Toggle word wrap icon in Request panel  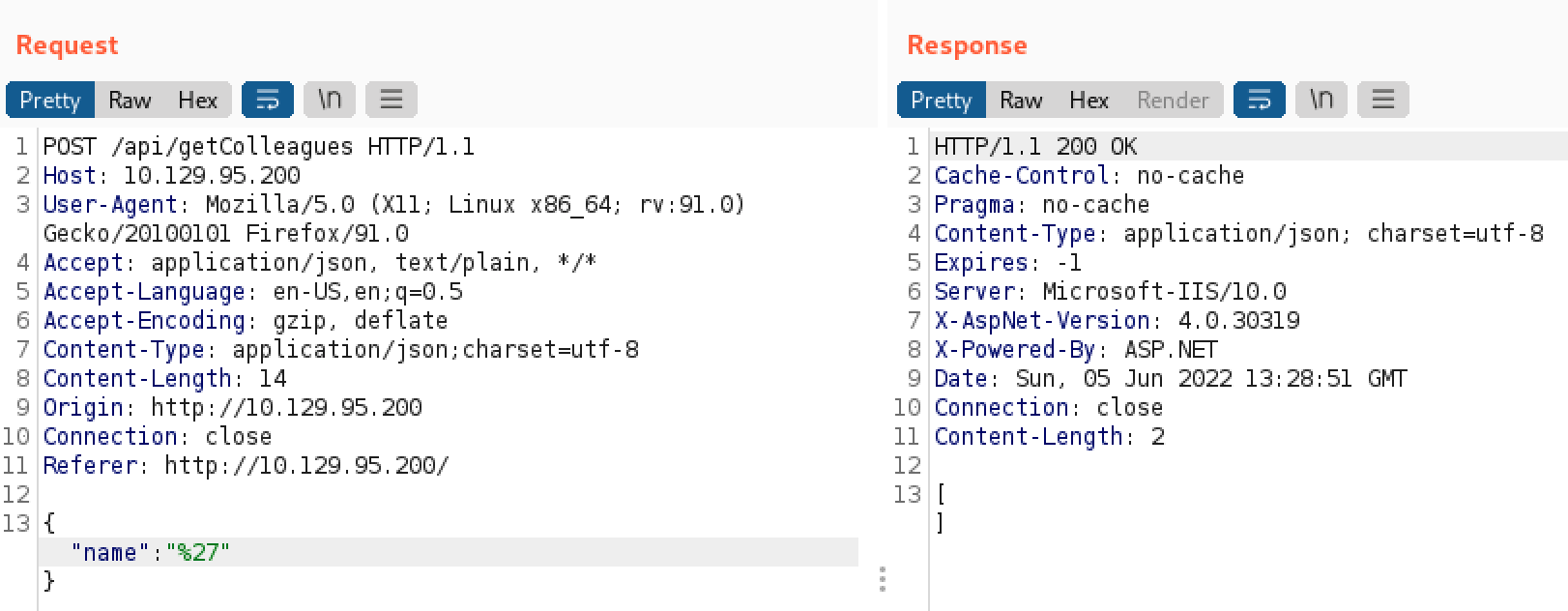pos(268,100)
